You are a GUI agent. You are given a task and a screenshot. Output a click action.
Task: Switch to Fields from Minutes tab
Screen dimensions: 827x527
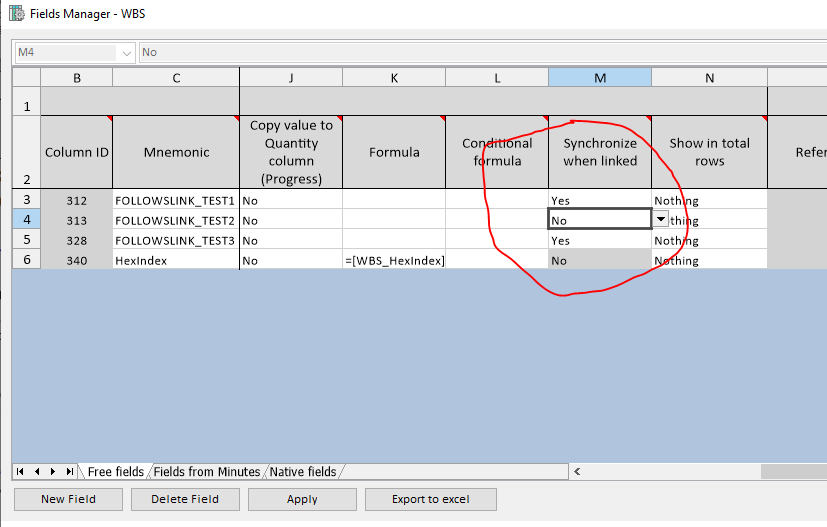[206, 471]
